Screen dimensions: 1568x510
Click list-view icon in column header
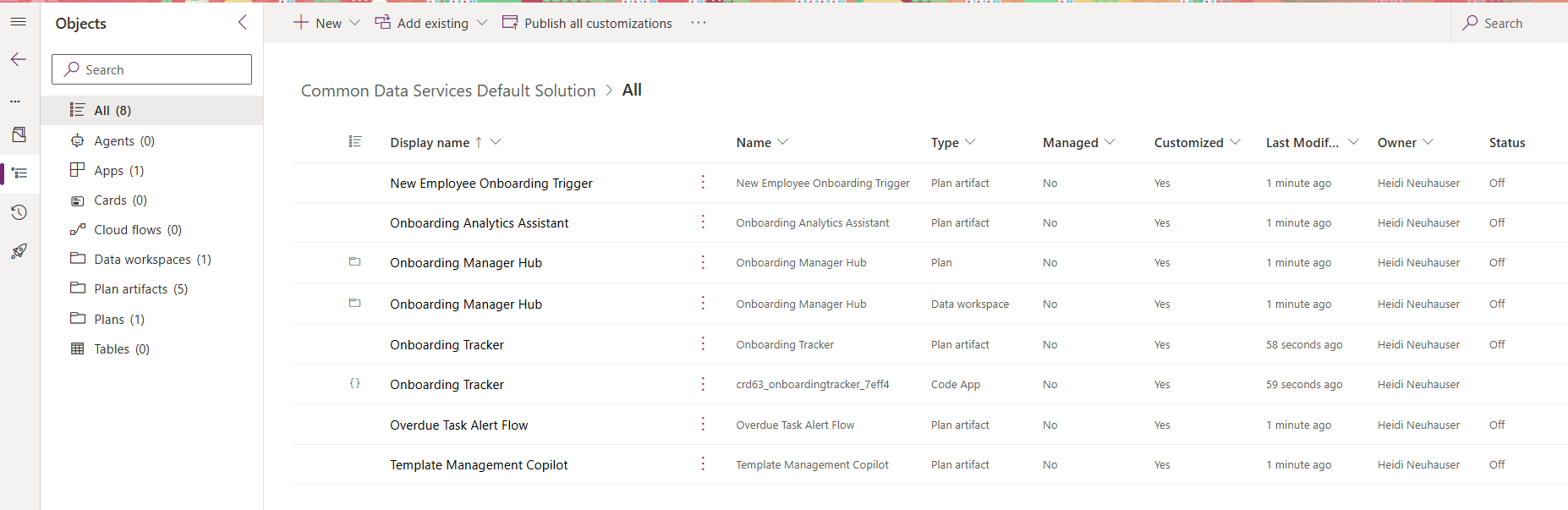(355, 142)
